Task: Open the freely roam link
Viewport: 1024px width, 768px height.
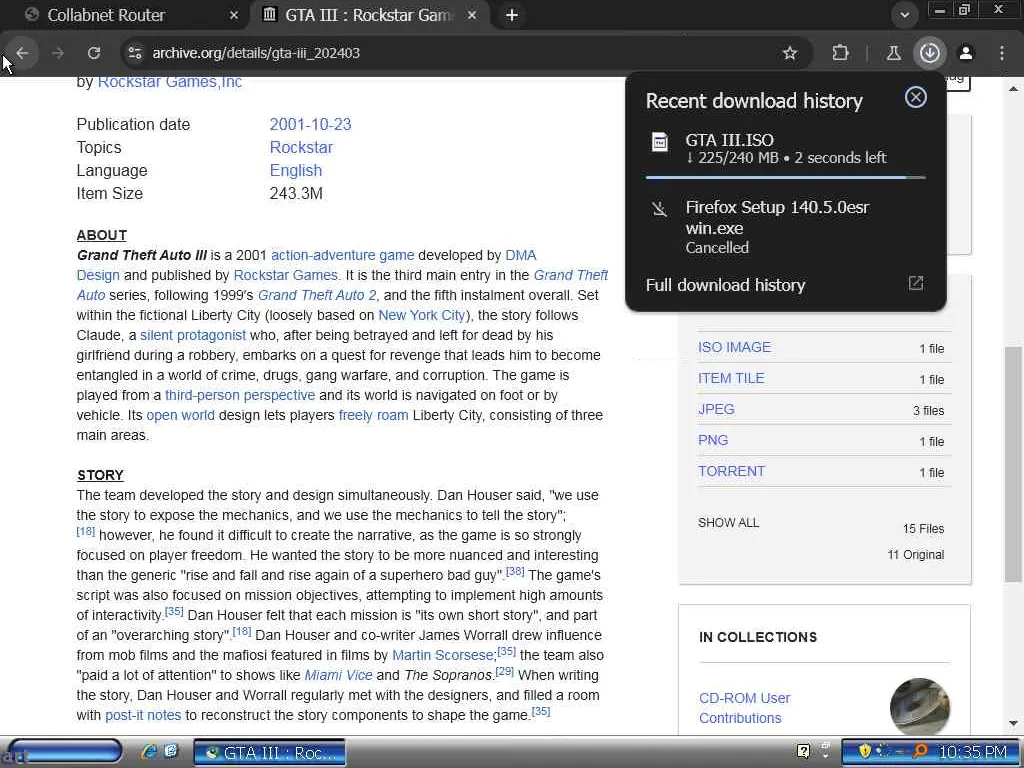Action: pos(374,415)
